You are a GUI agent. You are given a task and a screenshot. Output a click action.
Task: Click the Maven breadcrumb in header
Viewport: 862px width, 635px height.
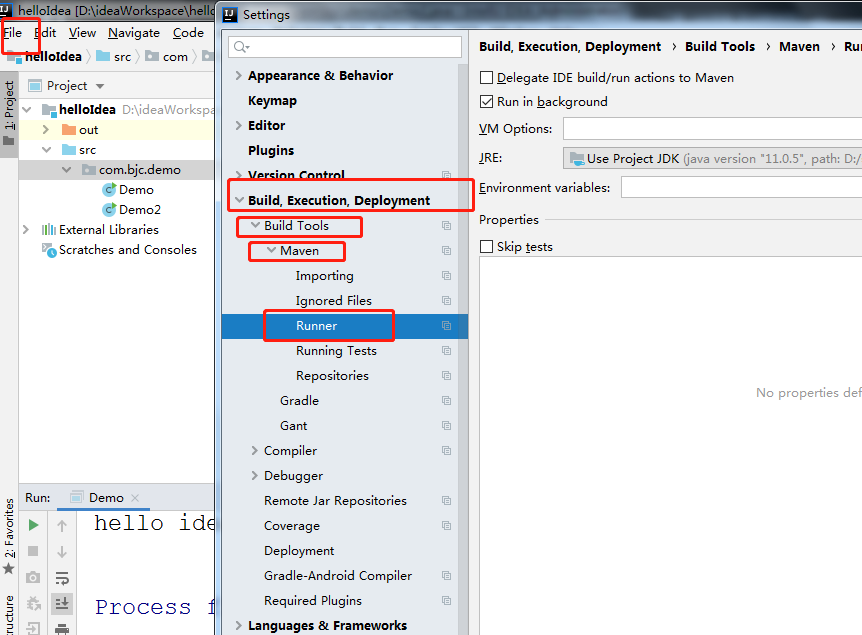click(x=799, y=47)
